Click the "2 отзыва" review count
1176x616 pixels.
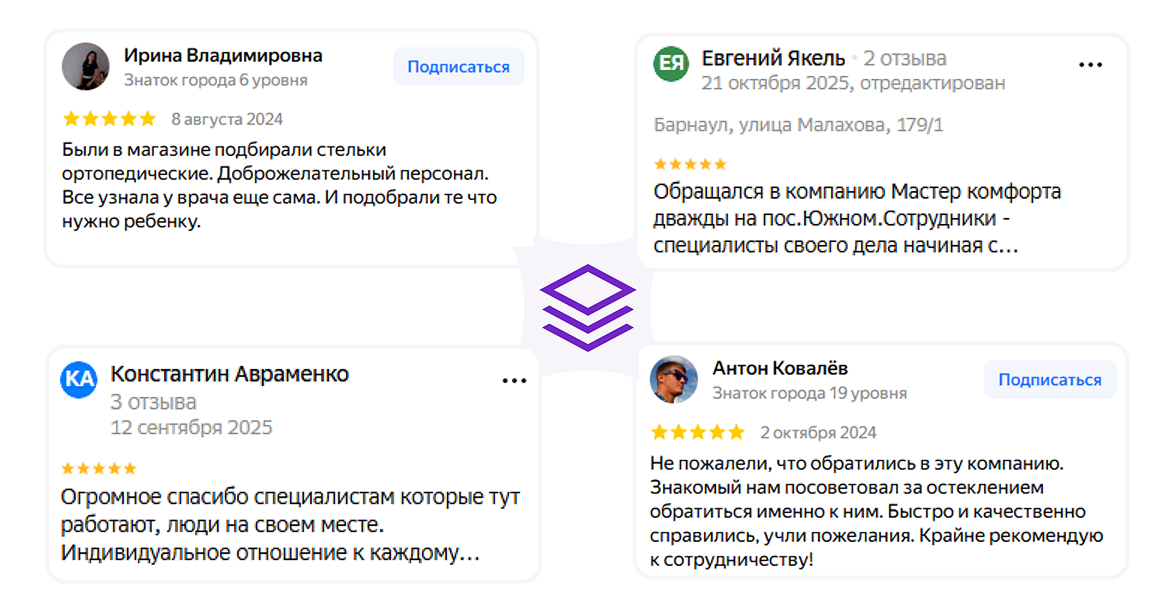click(905, 58)
